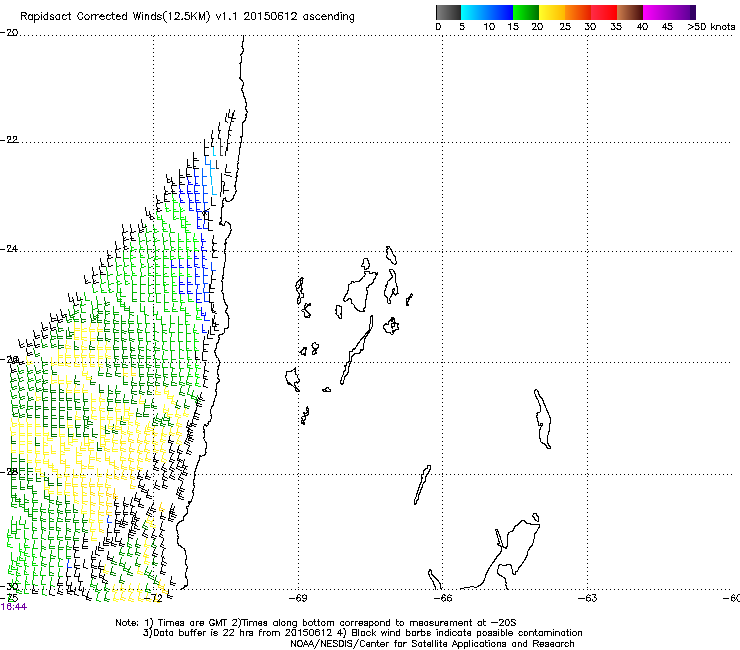Click the '-66' longitude label
The image size is (740, 650).
(443, 598)
